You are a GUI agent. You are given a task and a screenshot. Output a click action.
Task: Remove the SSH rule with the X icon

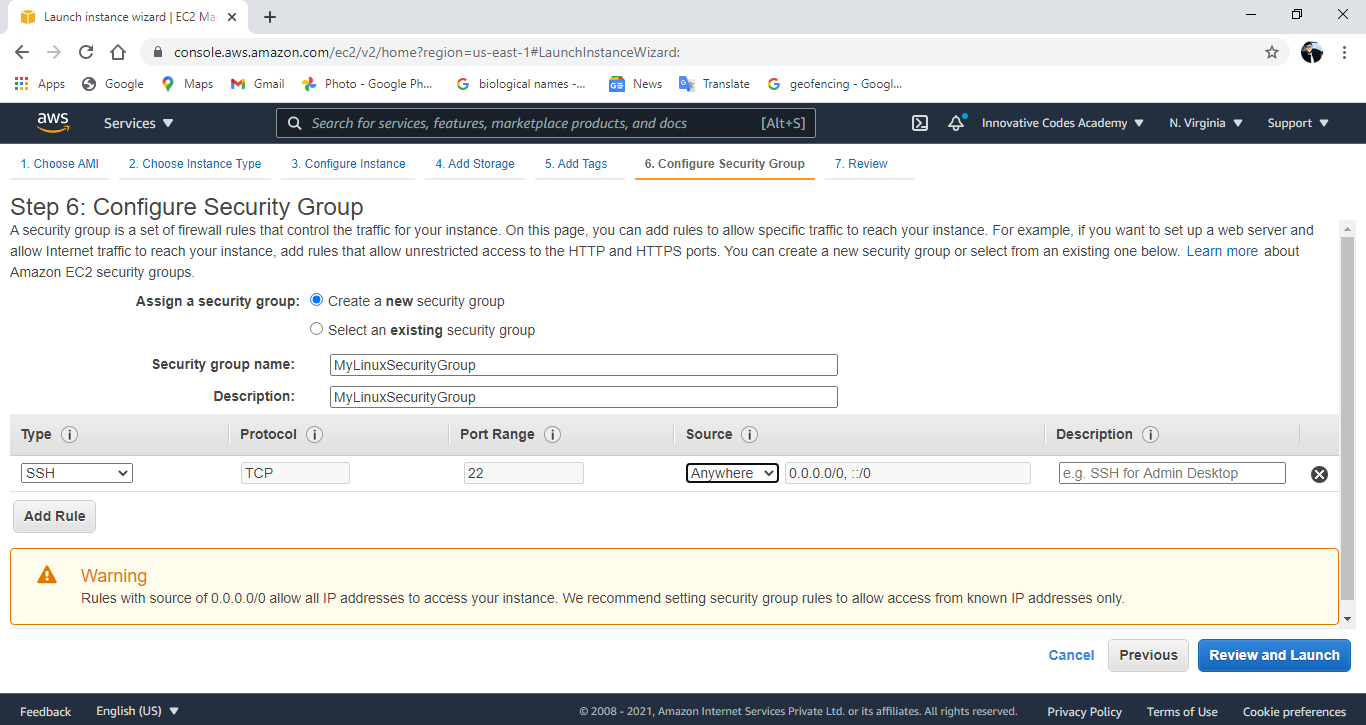[1319, 473]
